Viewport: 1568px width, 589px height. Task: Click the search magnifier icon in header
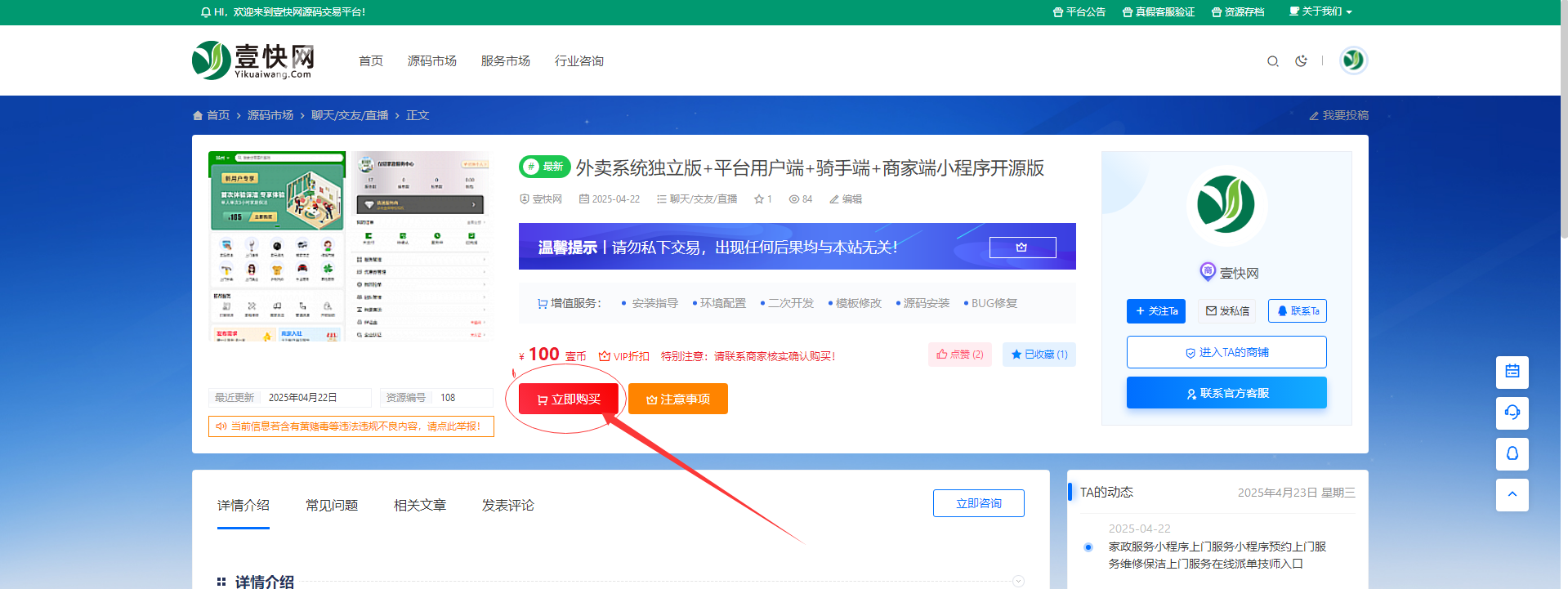1272,61
